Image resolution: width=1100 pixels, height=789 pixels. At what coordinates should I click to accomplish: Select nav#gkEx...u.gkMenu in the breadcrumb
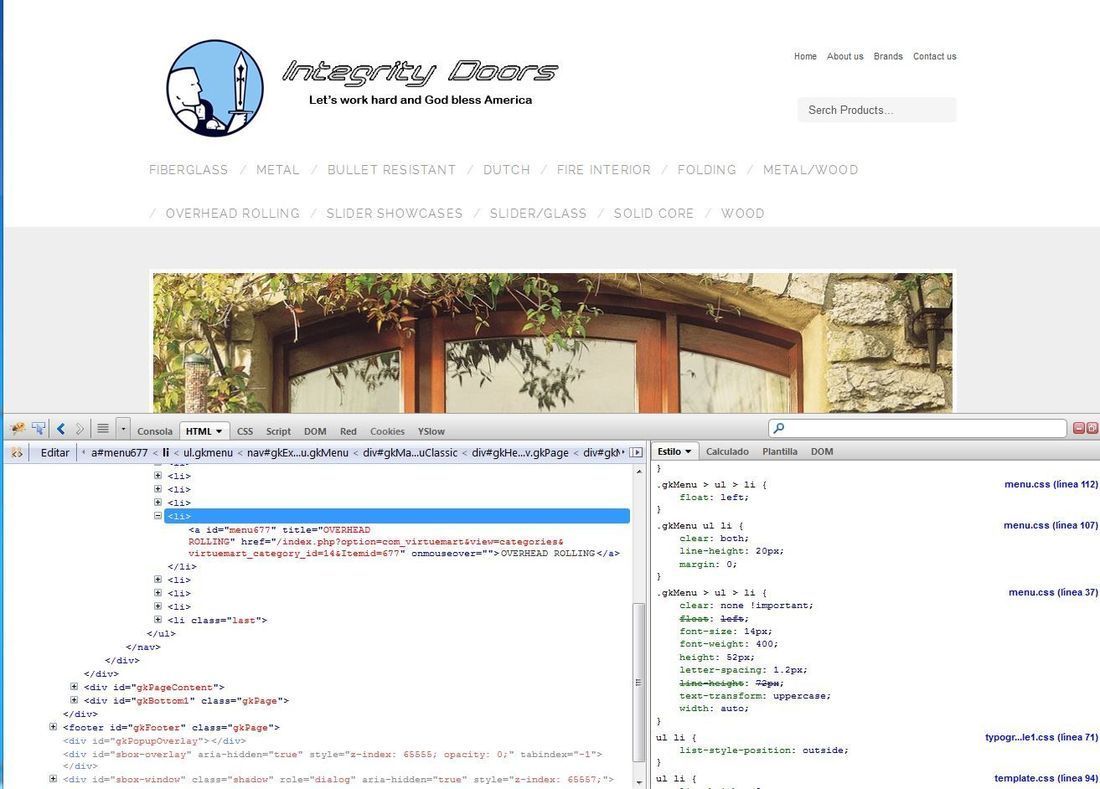[297, 453]
